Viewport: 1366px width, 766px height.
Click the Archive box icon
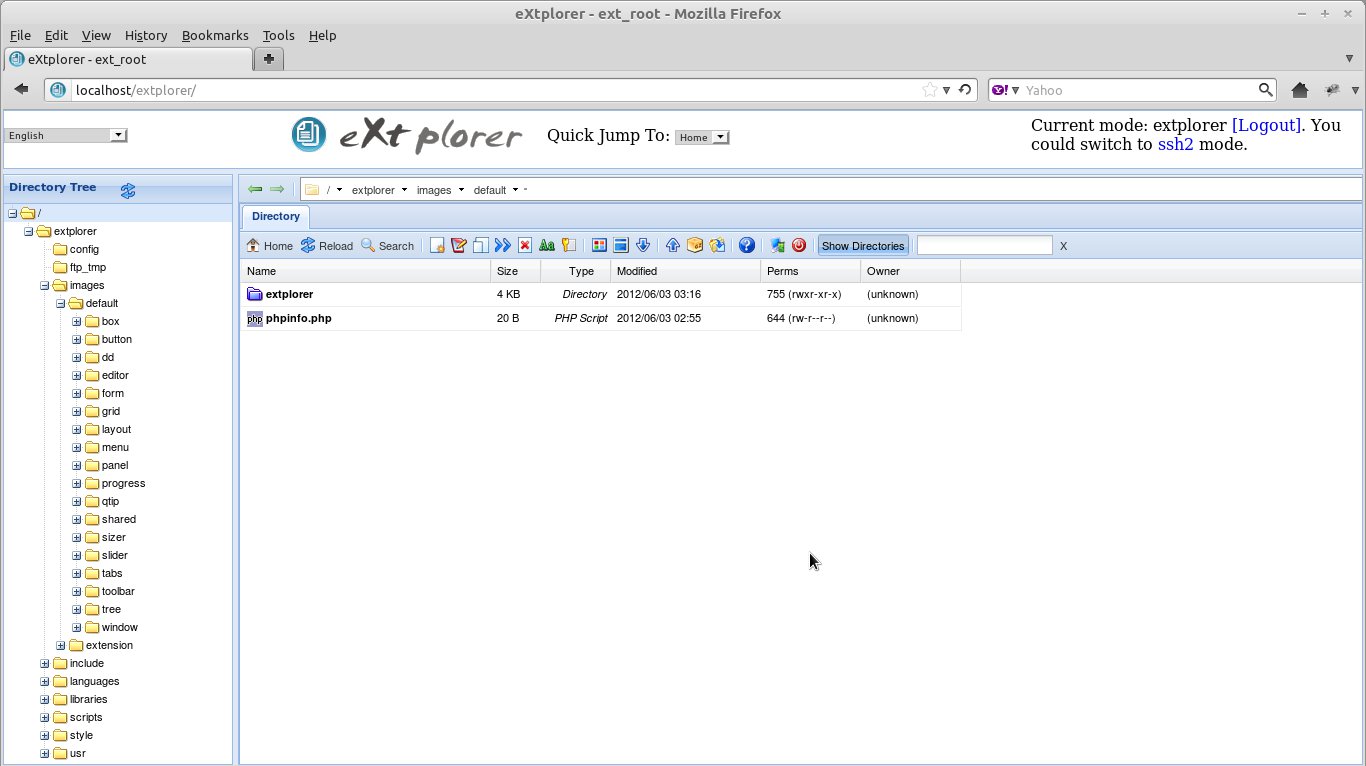695,246
